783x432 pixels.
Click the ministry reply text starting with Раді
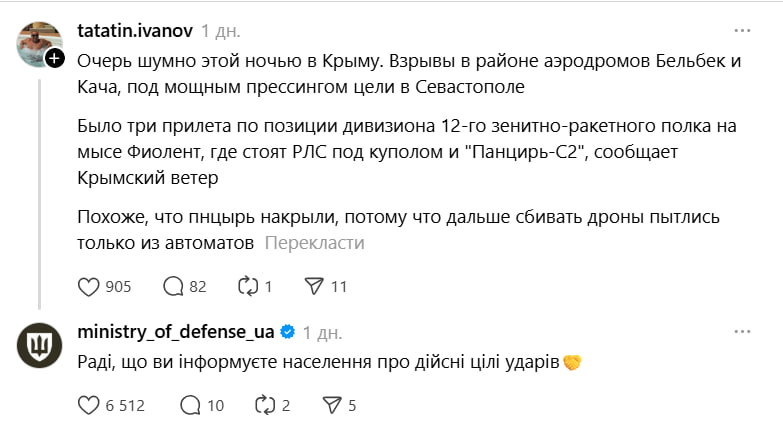(x=318, y=360)
